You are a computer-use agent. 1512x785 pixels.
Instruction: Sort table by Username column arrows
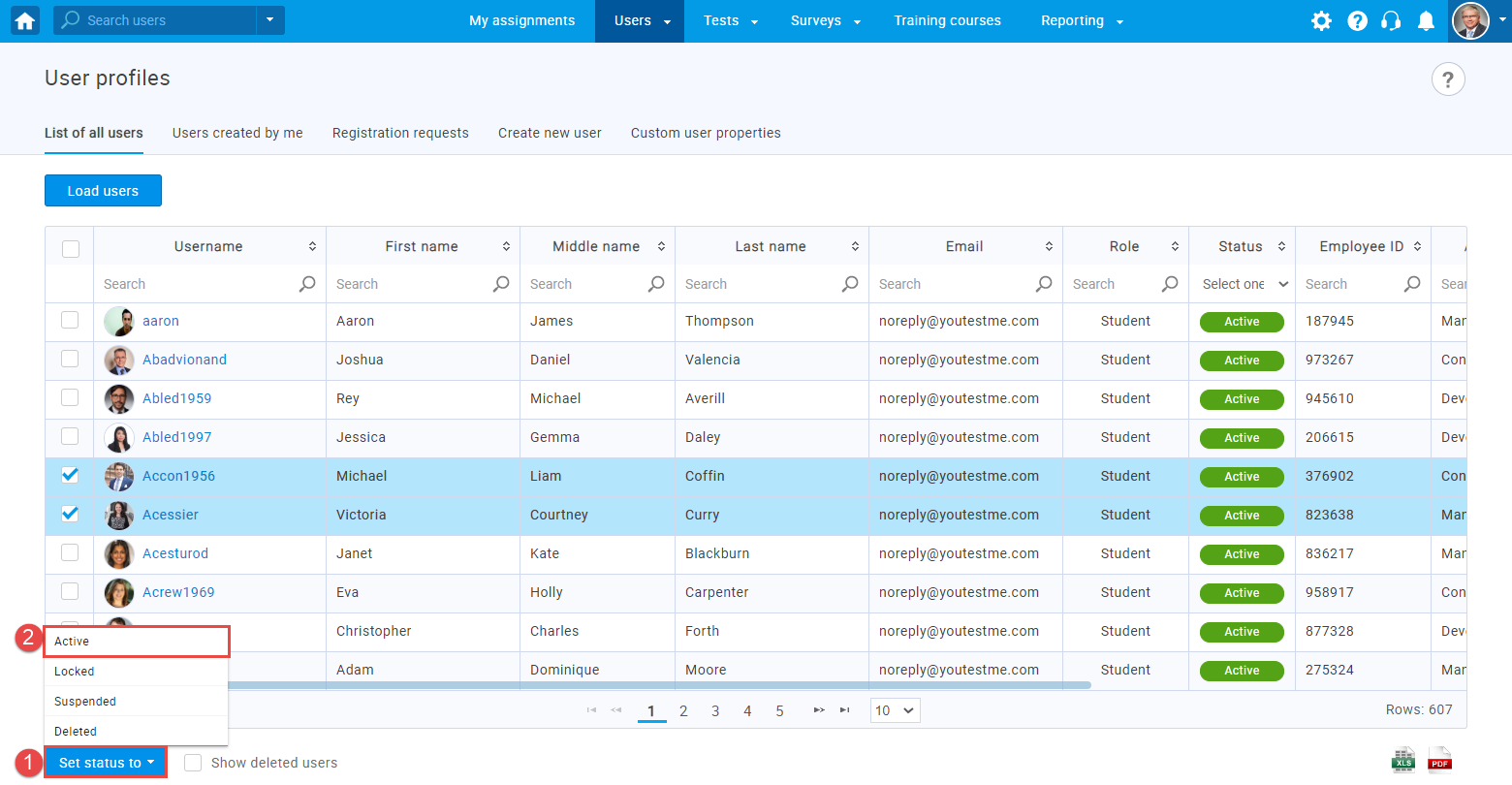click(x=312, y=247)
